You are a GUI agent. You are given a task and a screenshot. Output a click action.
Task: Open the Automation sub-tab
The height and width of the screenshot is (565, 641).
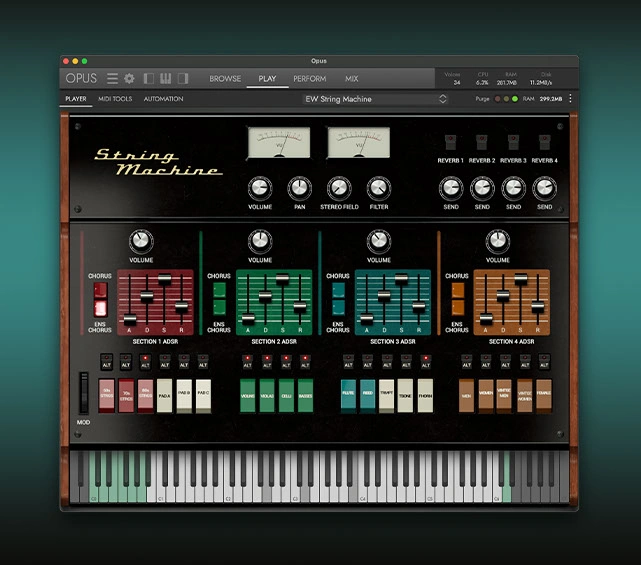point(163,99)
